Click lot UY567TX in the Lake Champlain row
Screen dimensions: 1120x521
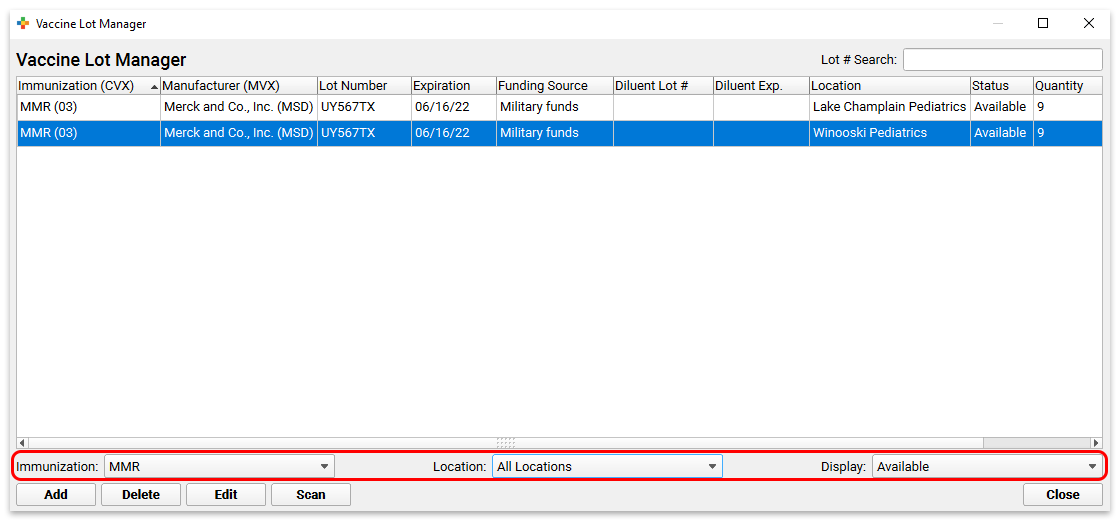(x=364, y=107)
